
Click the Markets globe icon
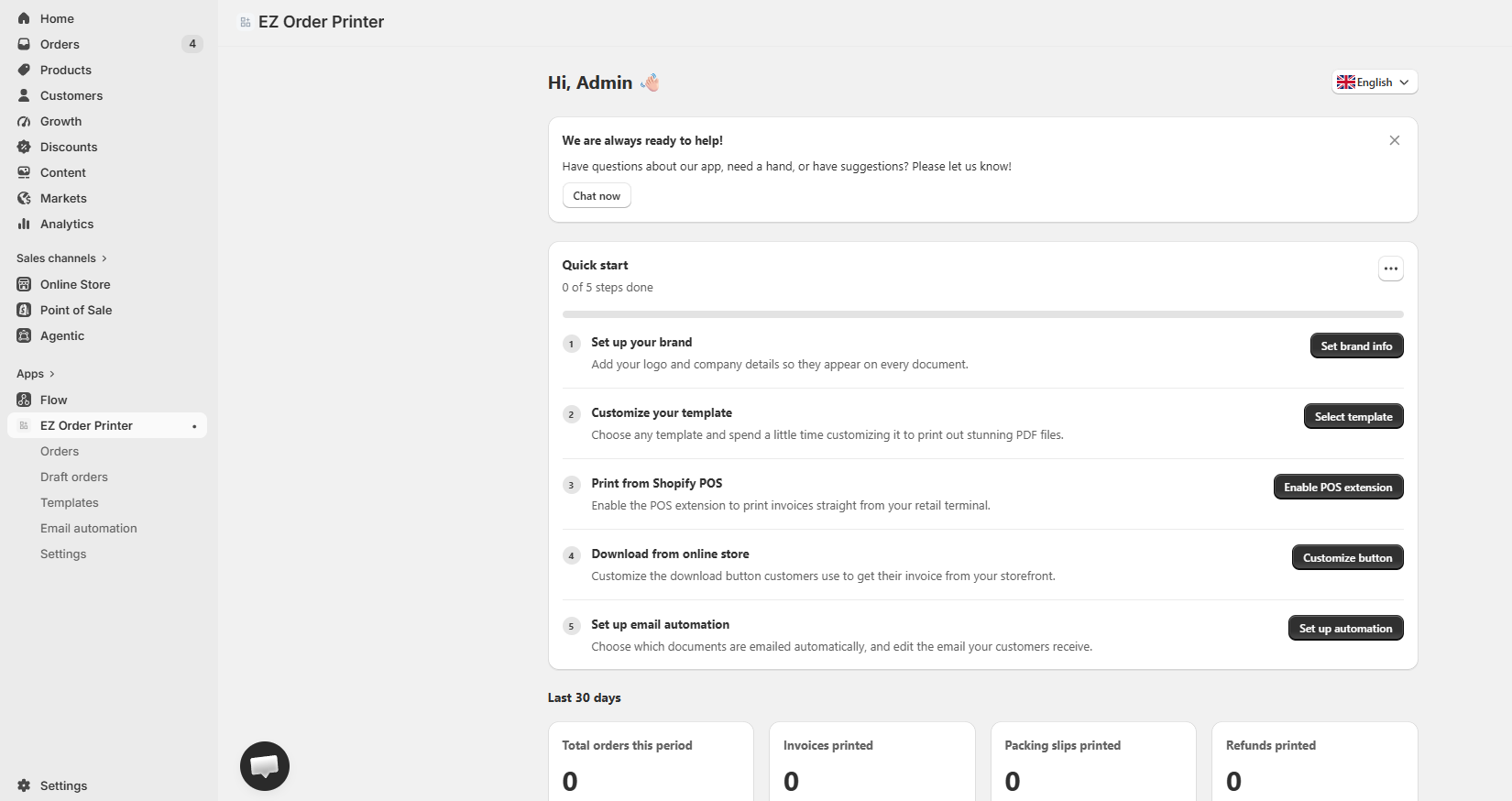pos(24,198)
